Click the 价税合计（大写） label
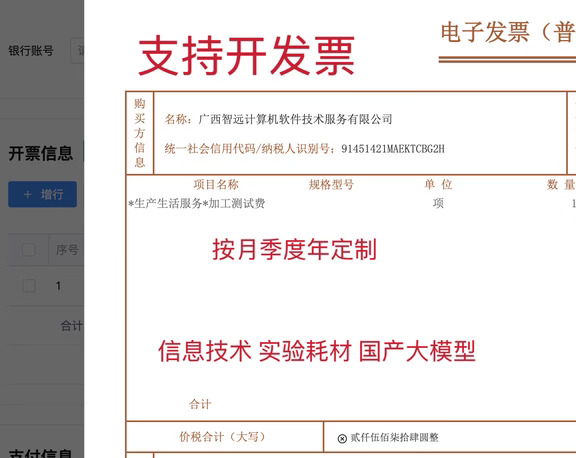The width and height of the screenshot is (576, 458). (x=222, y=437)
